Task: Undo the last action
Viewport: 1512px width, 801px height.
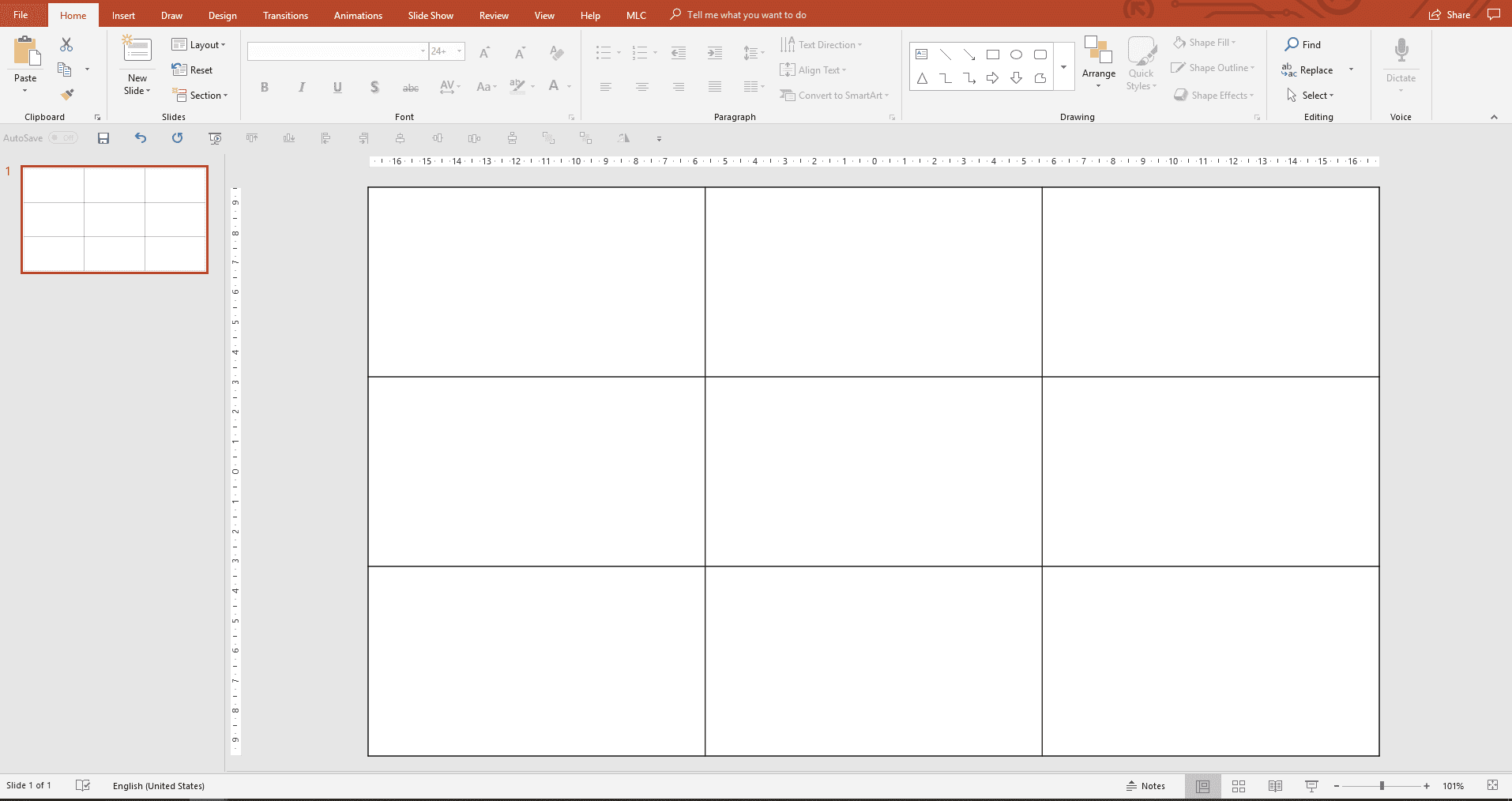Action: (x=140, y=137)
